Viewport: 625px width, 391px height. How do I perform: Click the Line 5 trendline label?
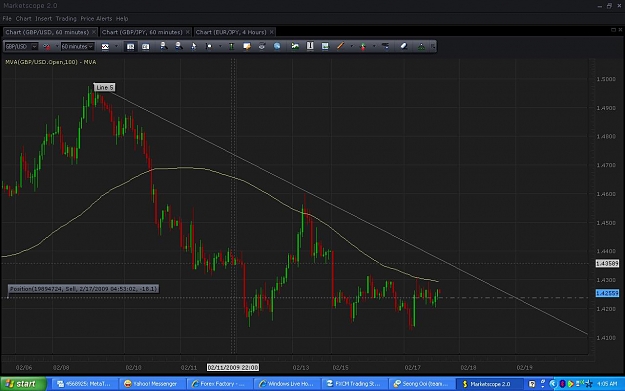[104, 87]
